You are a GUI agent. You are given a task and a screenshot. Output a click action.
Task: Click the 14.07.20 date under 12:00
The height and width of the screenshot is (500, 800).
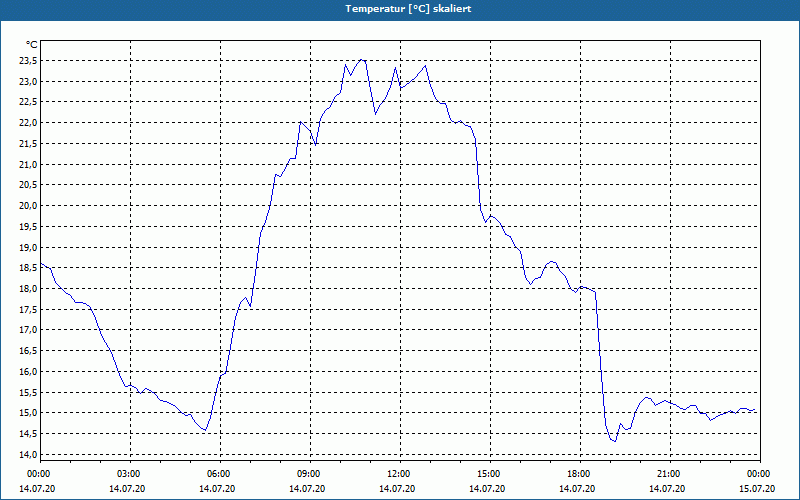[x=397, y=489]
